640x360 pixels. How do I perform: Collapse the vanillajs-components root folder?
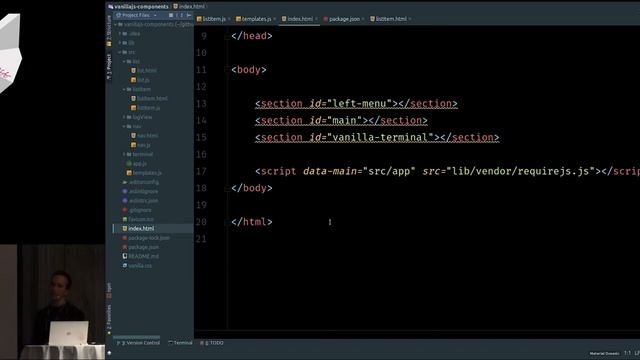(x=116, y=24)
